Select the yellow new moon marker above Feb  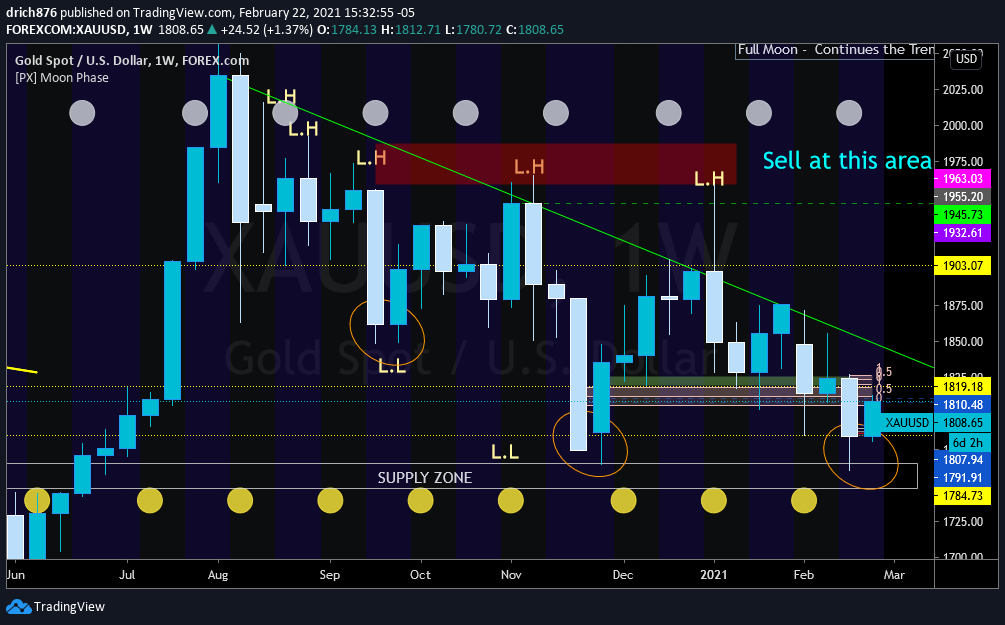click(804, 501)
